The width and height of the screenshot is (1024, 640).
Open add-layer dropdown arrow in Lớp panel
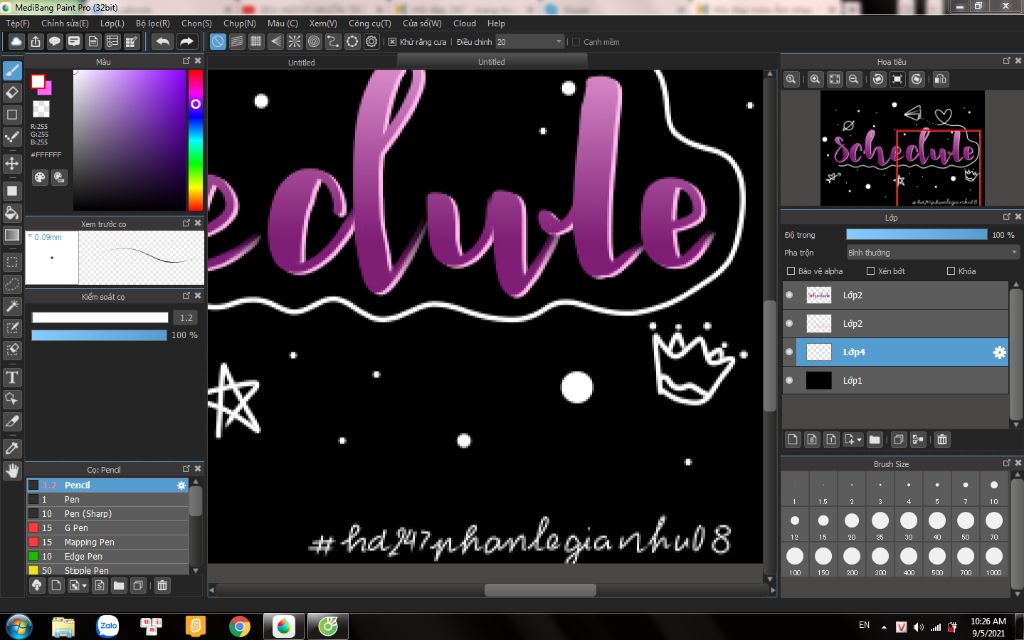(x=859, y=440)
